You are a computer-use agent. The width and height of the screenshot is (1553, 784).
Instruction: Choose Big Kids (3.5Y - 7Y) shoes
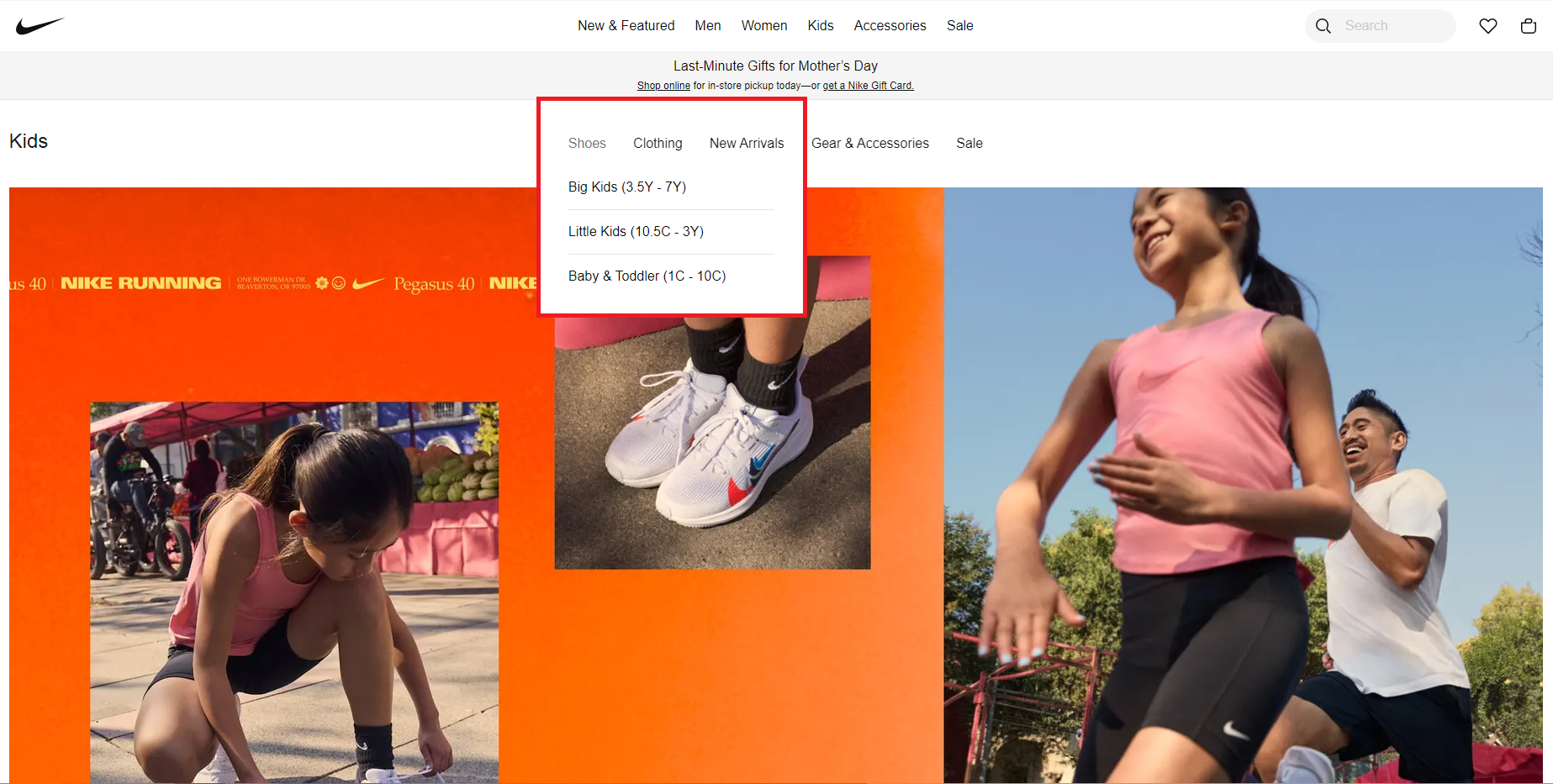click(627, 187)
